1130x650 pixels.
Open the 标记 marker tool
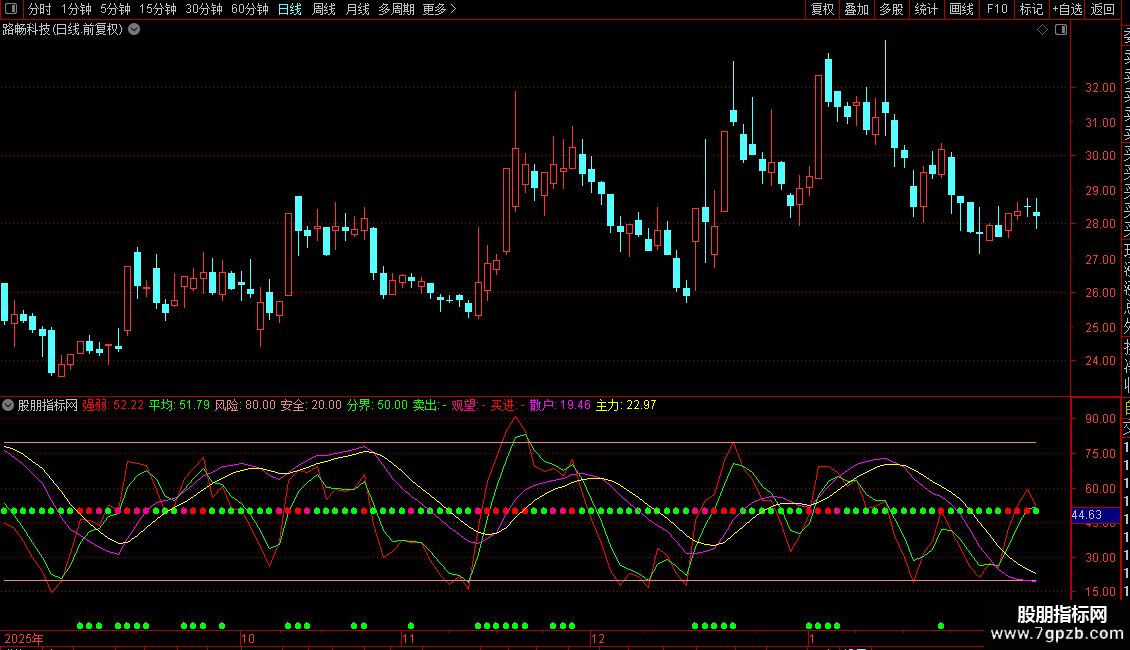1031,10
